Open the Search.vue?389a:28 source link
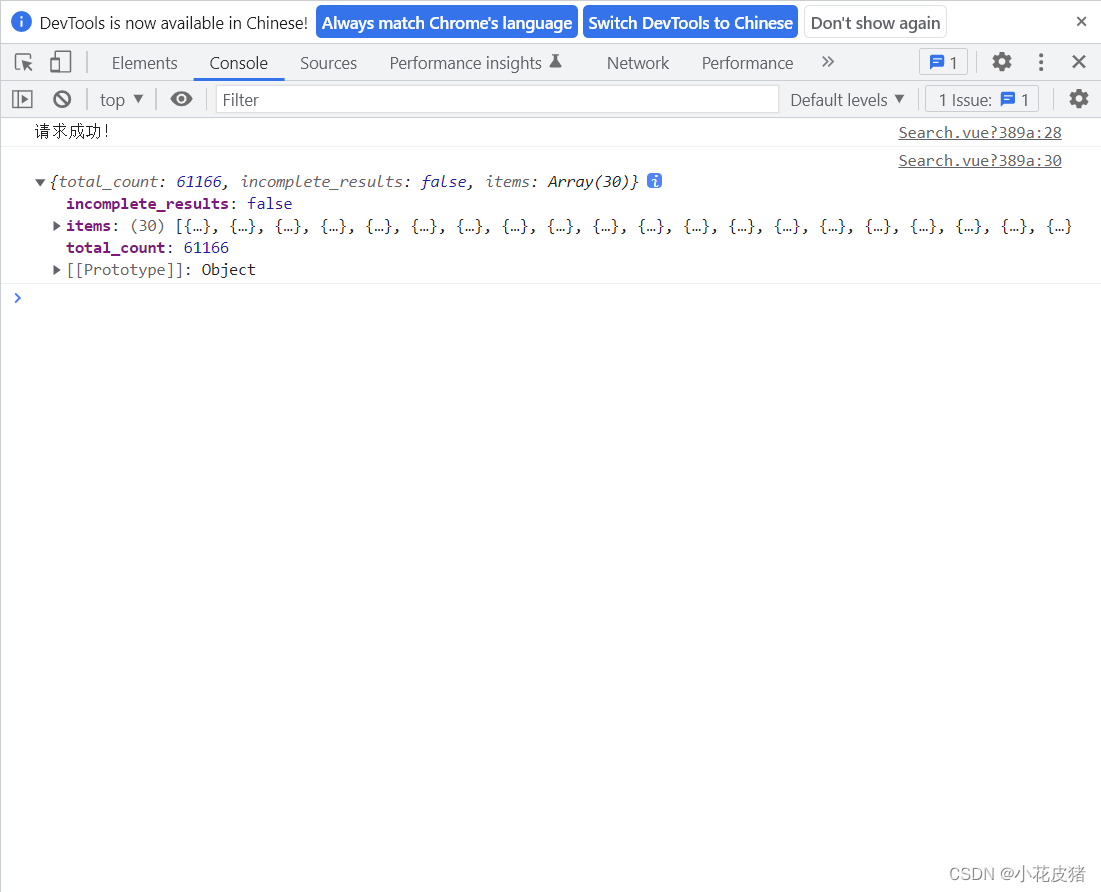The width and height of the screenshot is (1101, 892). click(980, 133)
